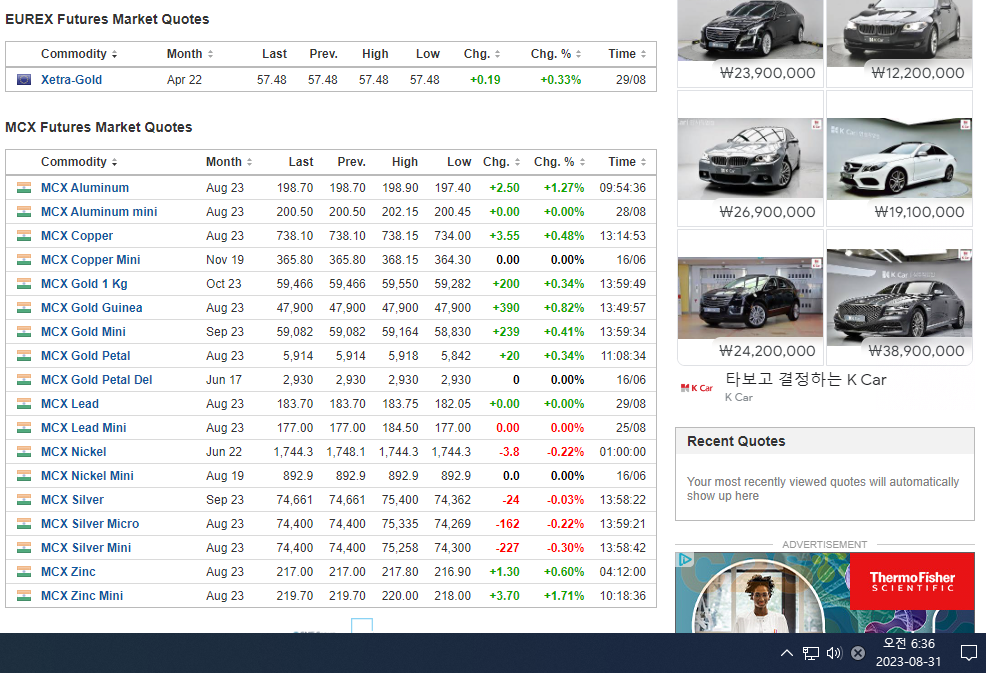Open the MCX Nickel Mini link
The image size is (986, 673).
(87, 476)
